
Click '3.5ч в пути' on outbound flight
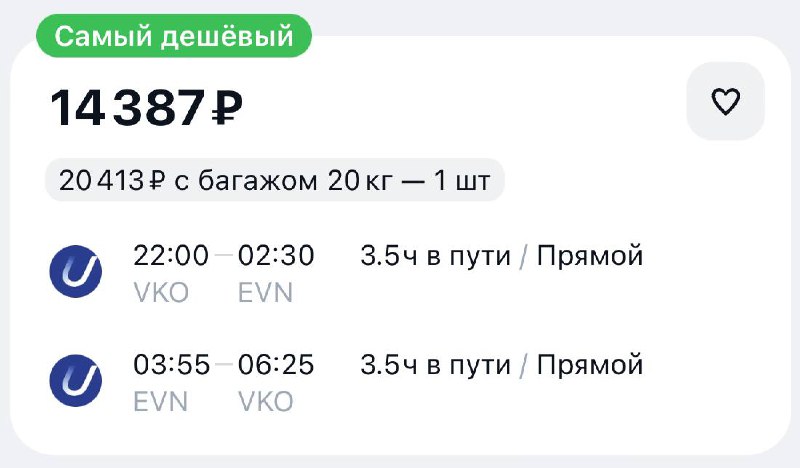434,257
